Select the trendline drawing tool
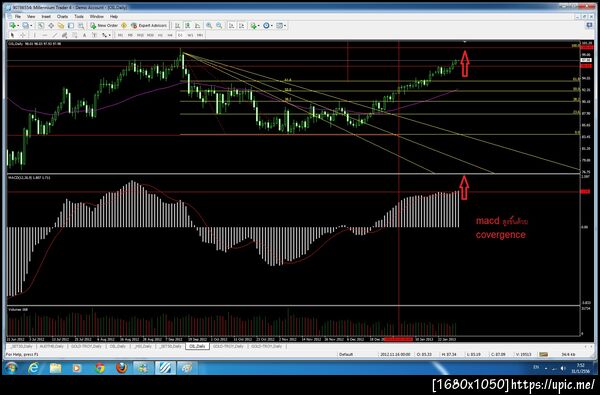 (x=55, y=35)
